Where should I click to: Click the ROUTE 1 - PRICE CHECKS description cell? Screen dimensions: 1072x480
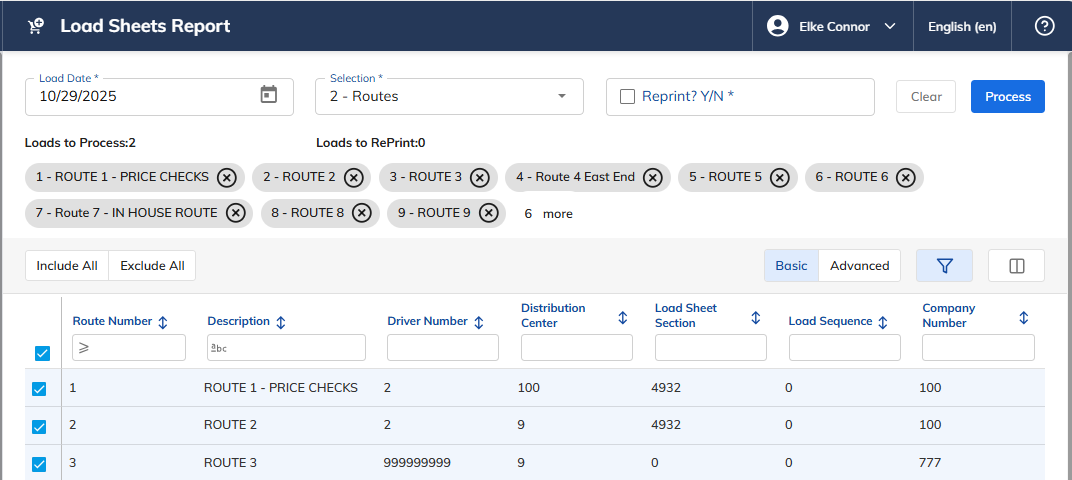click(x=280, y=388)
